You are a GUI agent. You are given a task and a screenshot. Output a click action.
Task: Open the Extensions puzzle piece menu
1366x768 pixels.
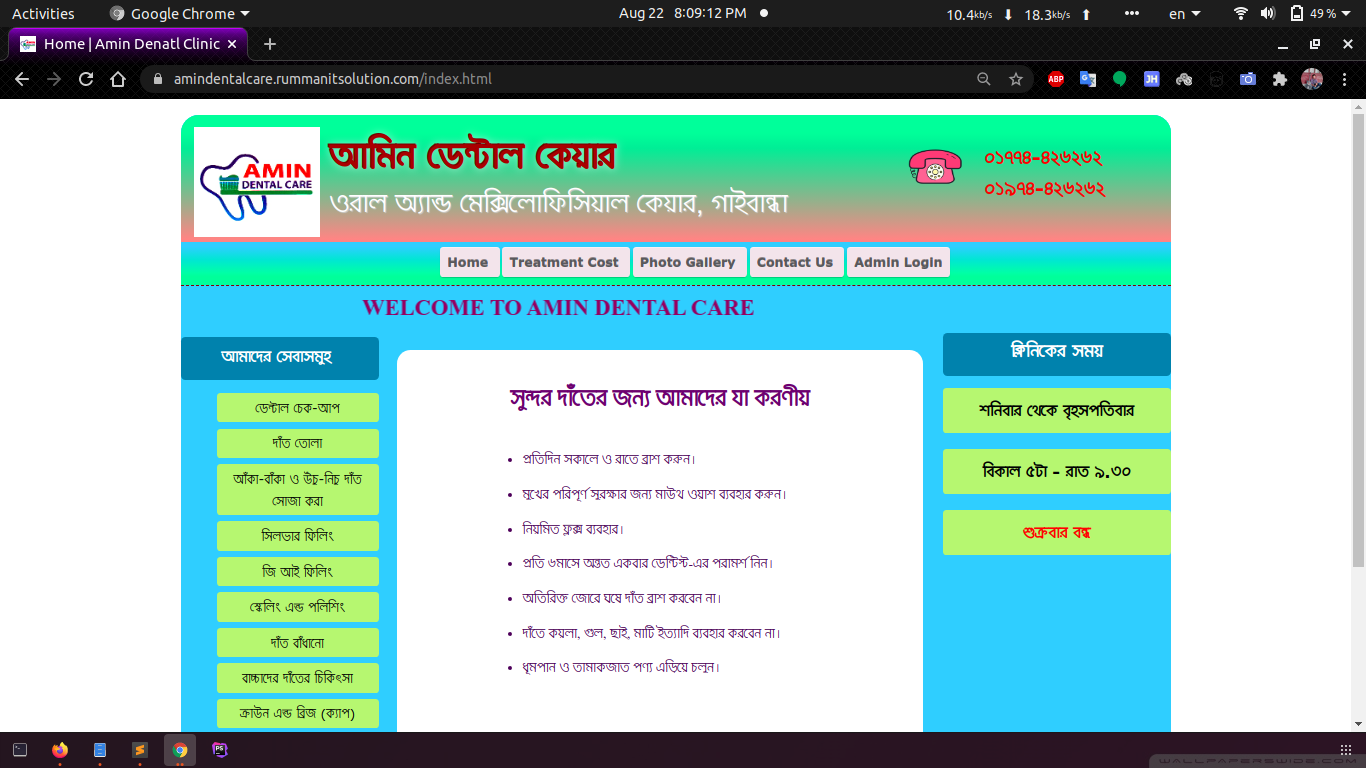pyautogui.click(x=1279, y=79)
